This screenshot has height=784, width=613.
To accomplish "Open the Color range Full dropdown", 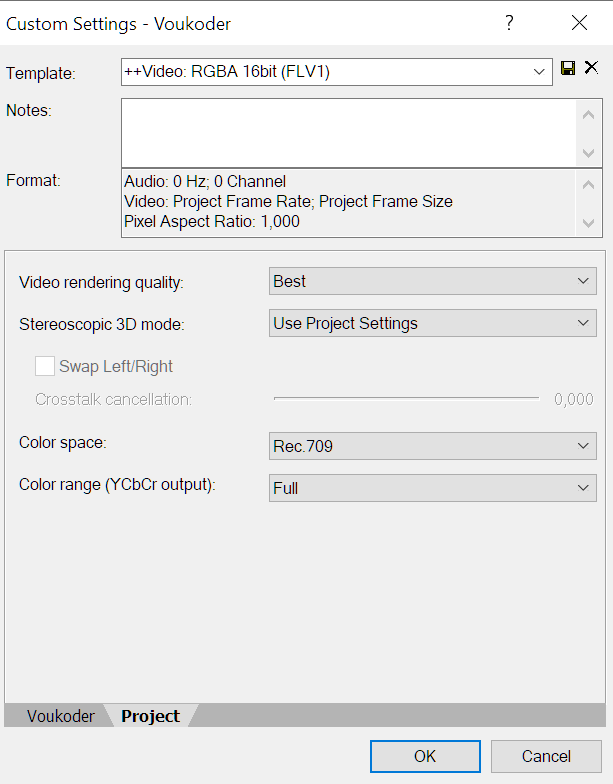I will tap(432, 488).
